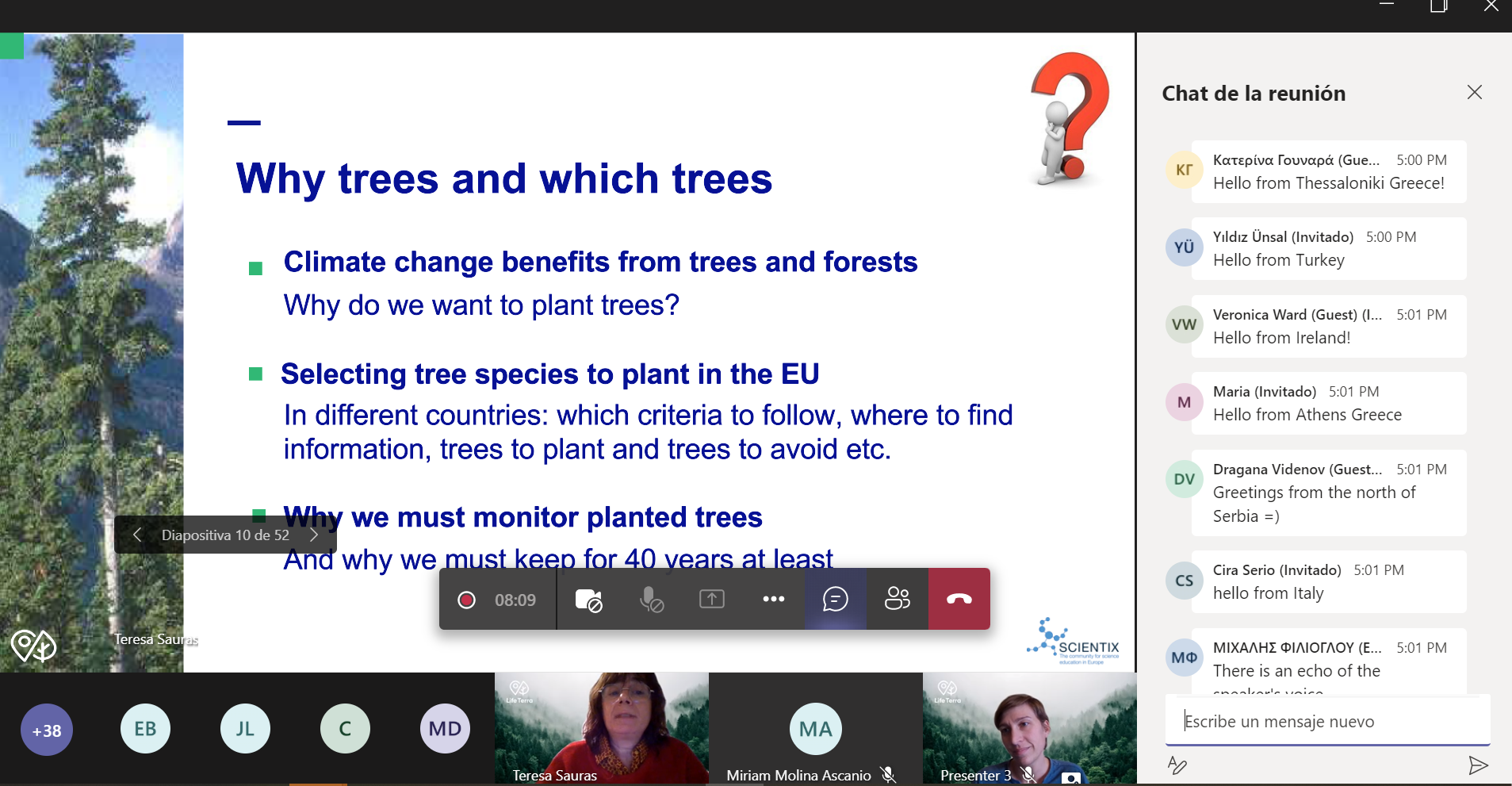Click YÜ avatar in chat
The height and width of the screenshot is (786, 1512).
(x=1185, y=247)
